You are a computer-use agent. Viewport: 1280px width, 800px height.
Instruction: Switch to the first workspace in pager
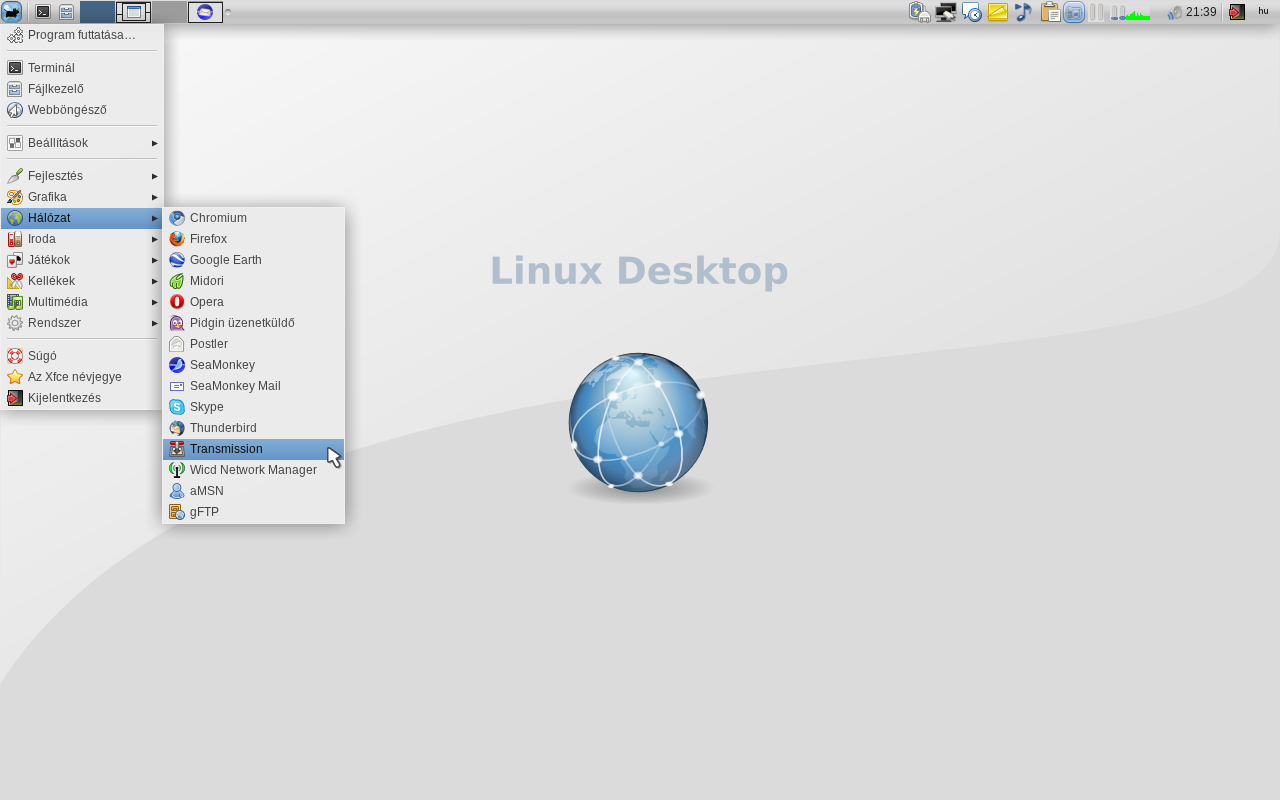click(97, 12)
